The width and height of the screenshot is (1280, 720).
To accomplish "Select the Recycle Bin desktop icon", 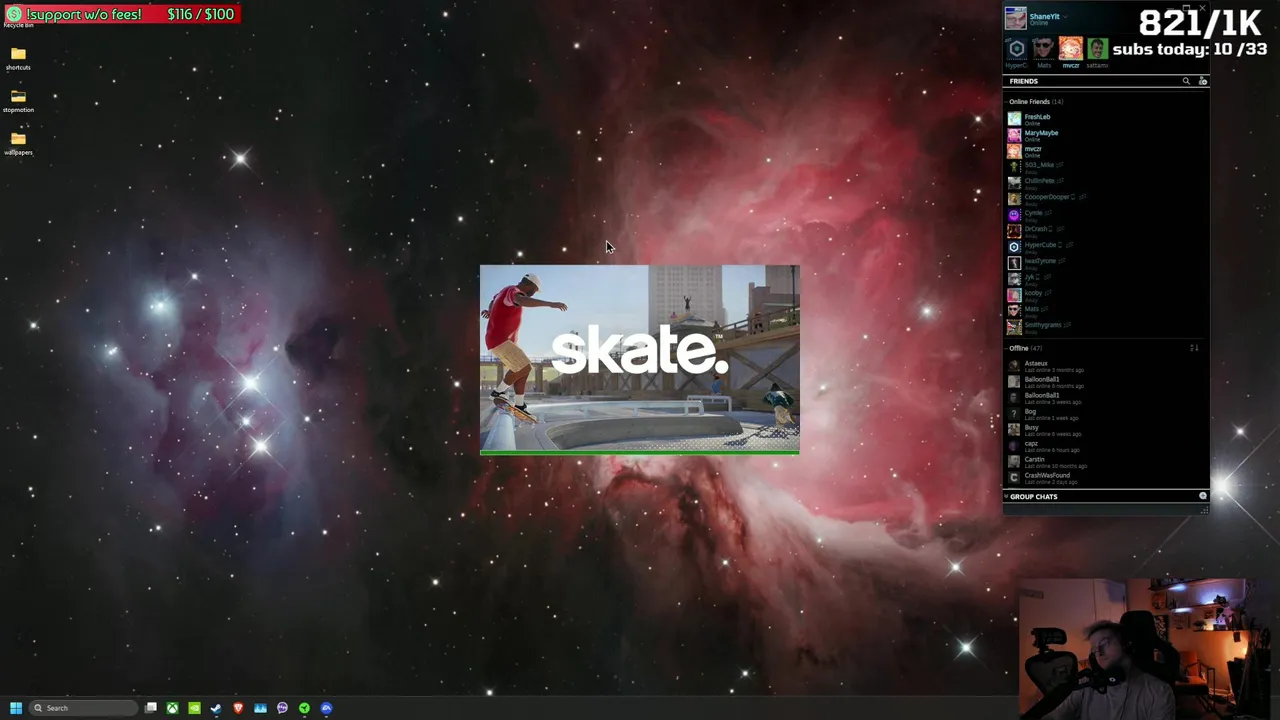I will pyautogui.click(x=17, y=25).
